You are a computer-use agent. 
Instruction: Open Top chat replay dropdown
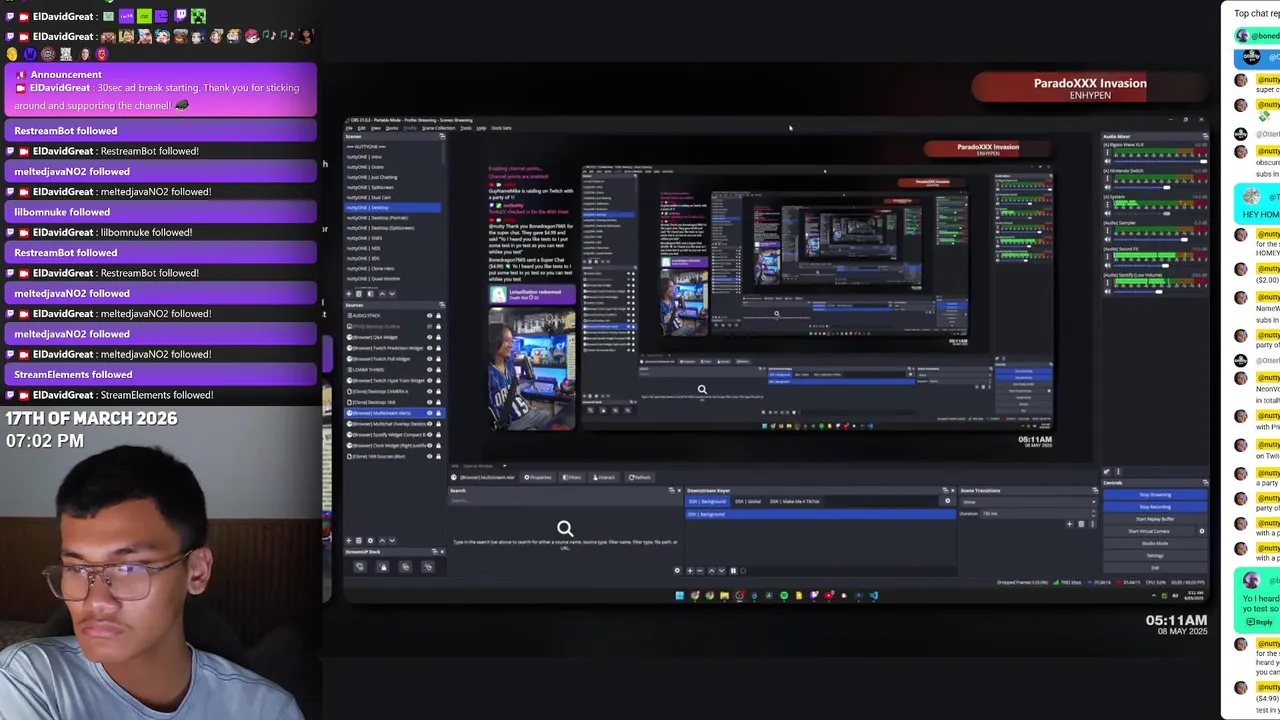point(1258,13)
